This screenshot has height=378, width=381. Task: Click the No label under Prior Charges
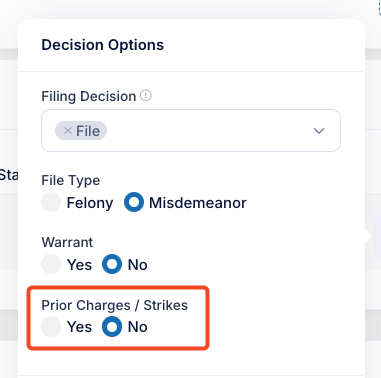pos(137,327)
